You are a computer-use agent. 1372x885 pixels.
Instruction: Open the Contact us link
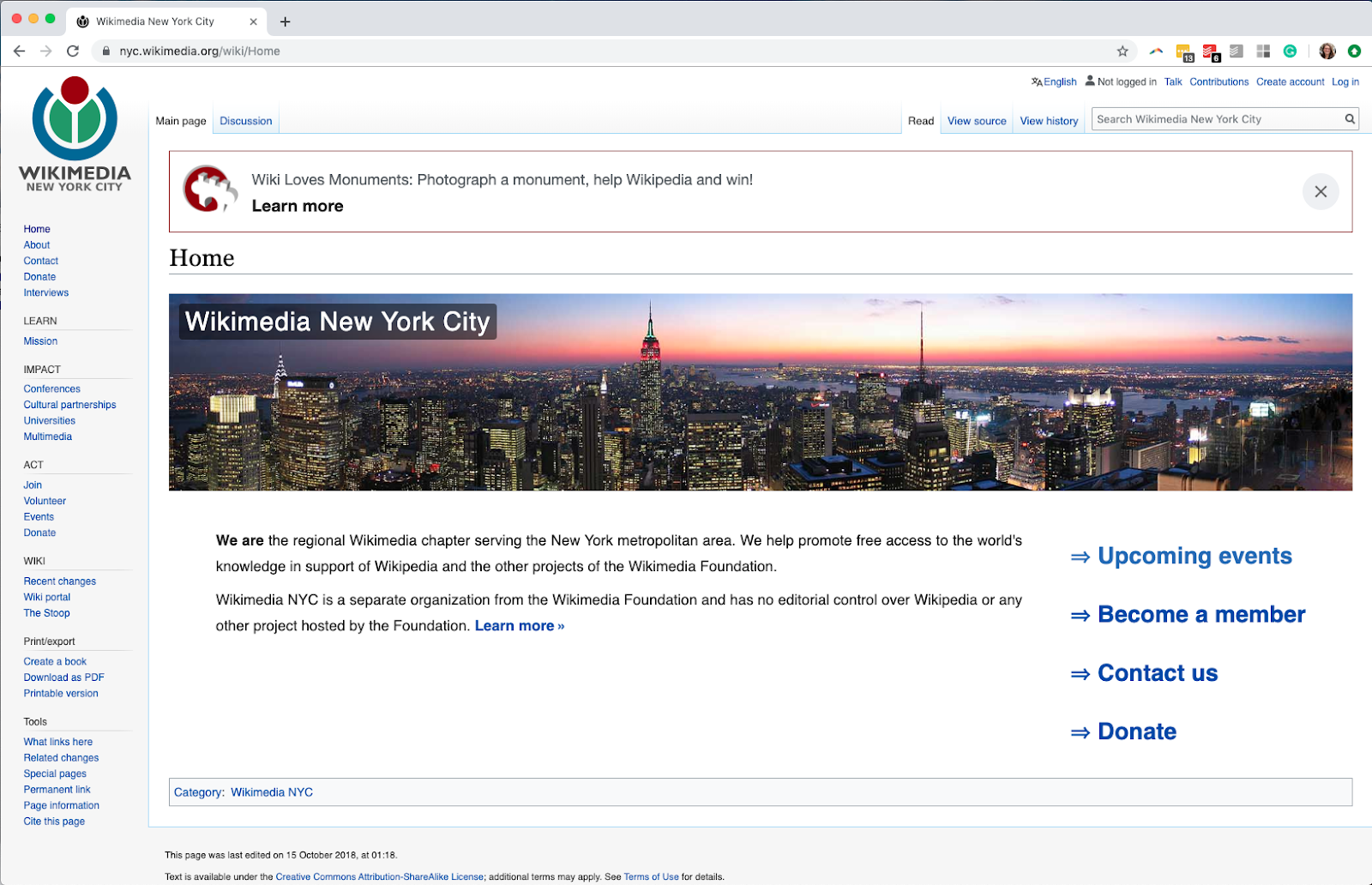click(1158, 672)
